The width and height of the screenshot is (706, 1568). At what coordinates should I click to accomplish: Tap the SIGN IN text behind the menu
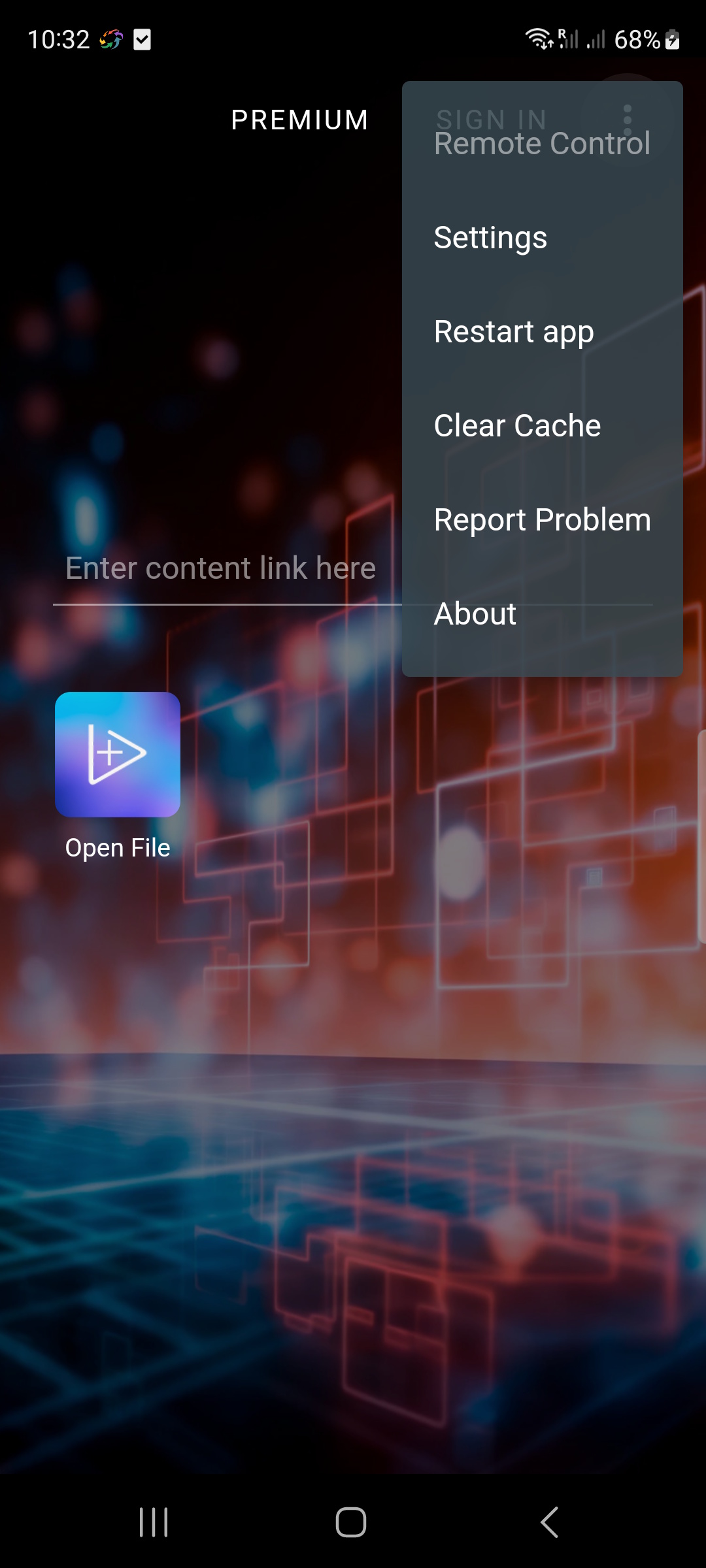click(492, 119)
